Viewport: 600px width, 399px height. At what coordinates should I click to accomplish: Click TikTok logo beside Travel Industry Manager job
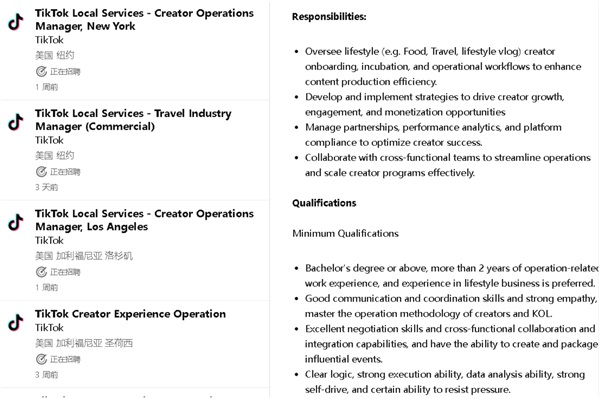click(x=16, y=122)
